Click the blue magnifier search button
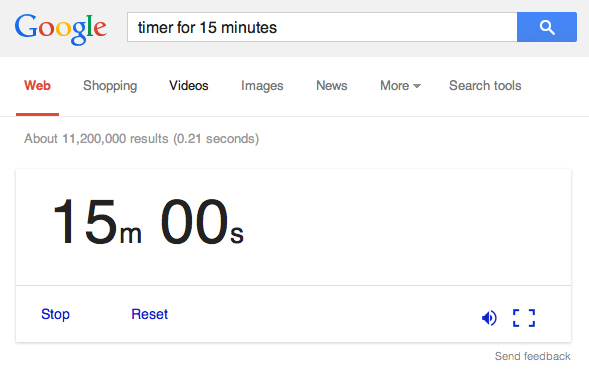This screenshot has height=372, width=589. [x=547, y=27]
